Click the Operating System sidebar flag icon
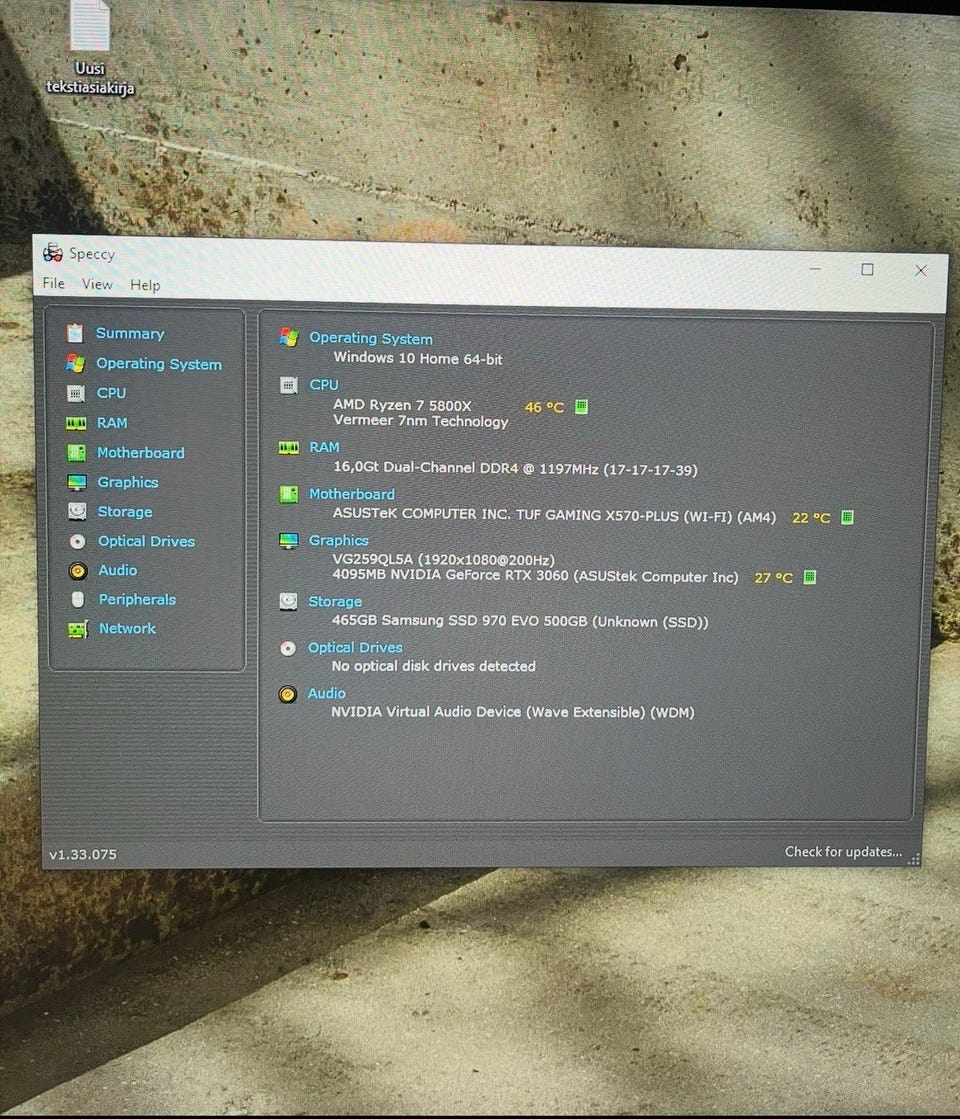Viewport: 960px width, 1119px height. click(75, 363)
